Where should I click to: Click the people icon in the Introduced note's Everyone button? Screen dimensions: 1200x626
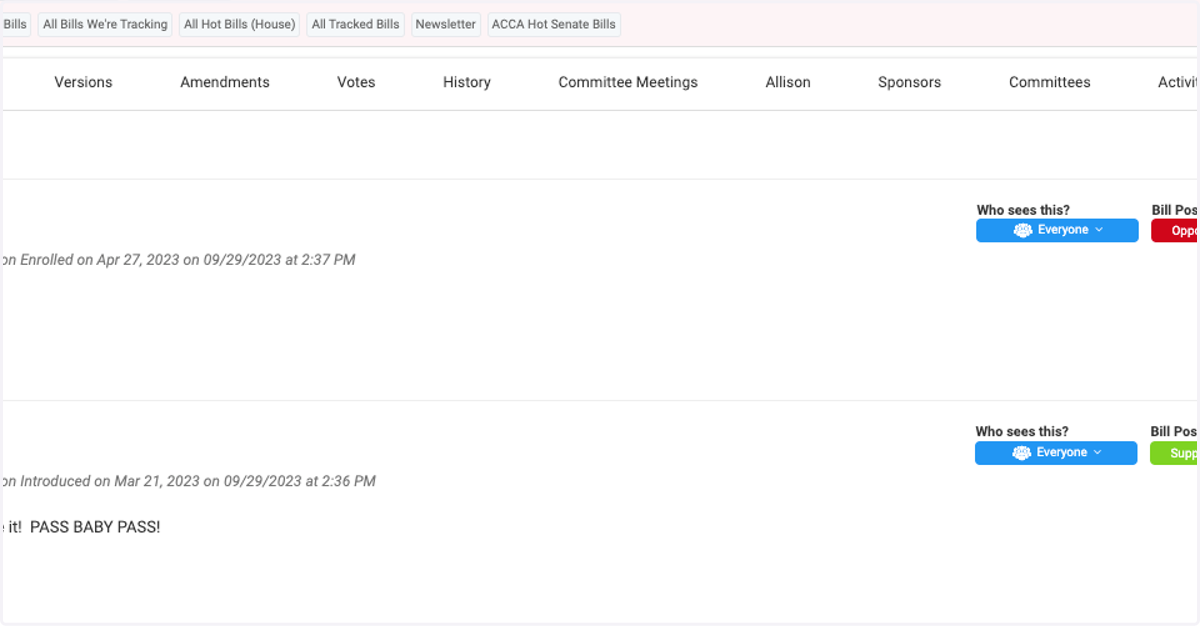(1022, 453)
